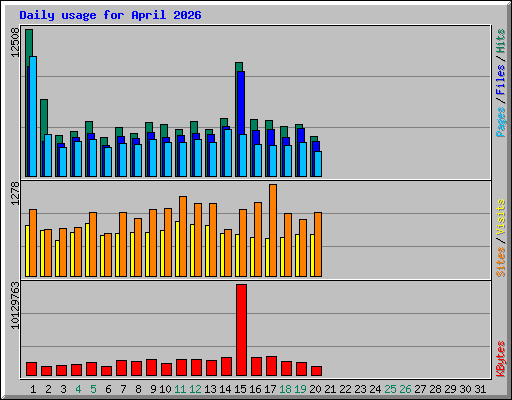Select the orange bar for day 11
The height and width of the screenshot is (400, 512).
pyautogui.click(x=183, y=236)
